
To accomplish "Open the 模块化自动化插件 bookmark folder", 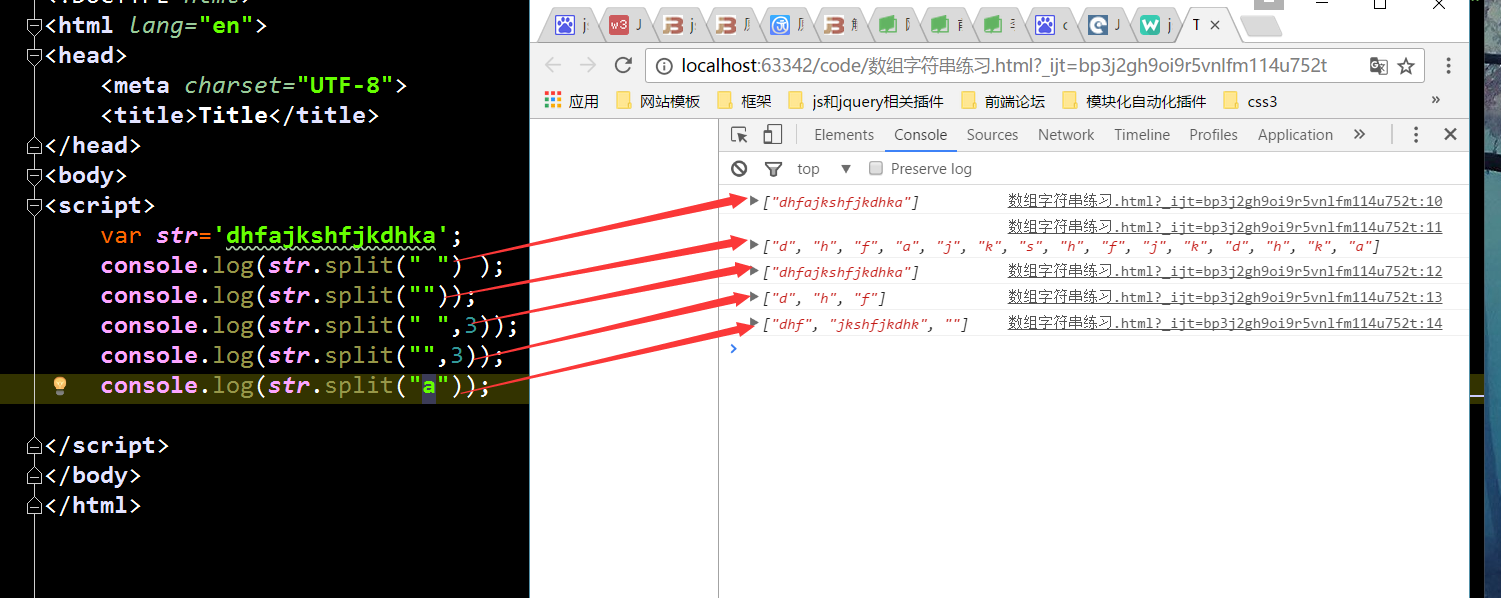I will point(1134,101).
